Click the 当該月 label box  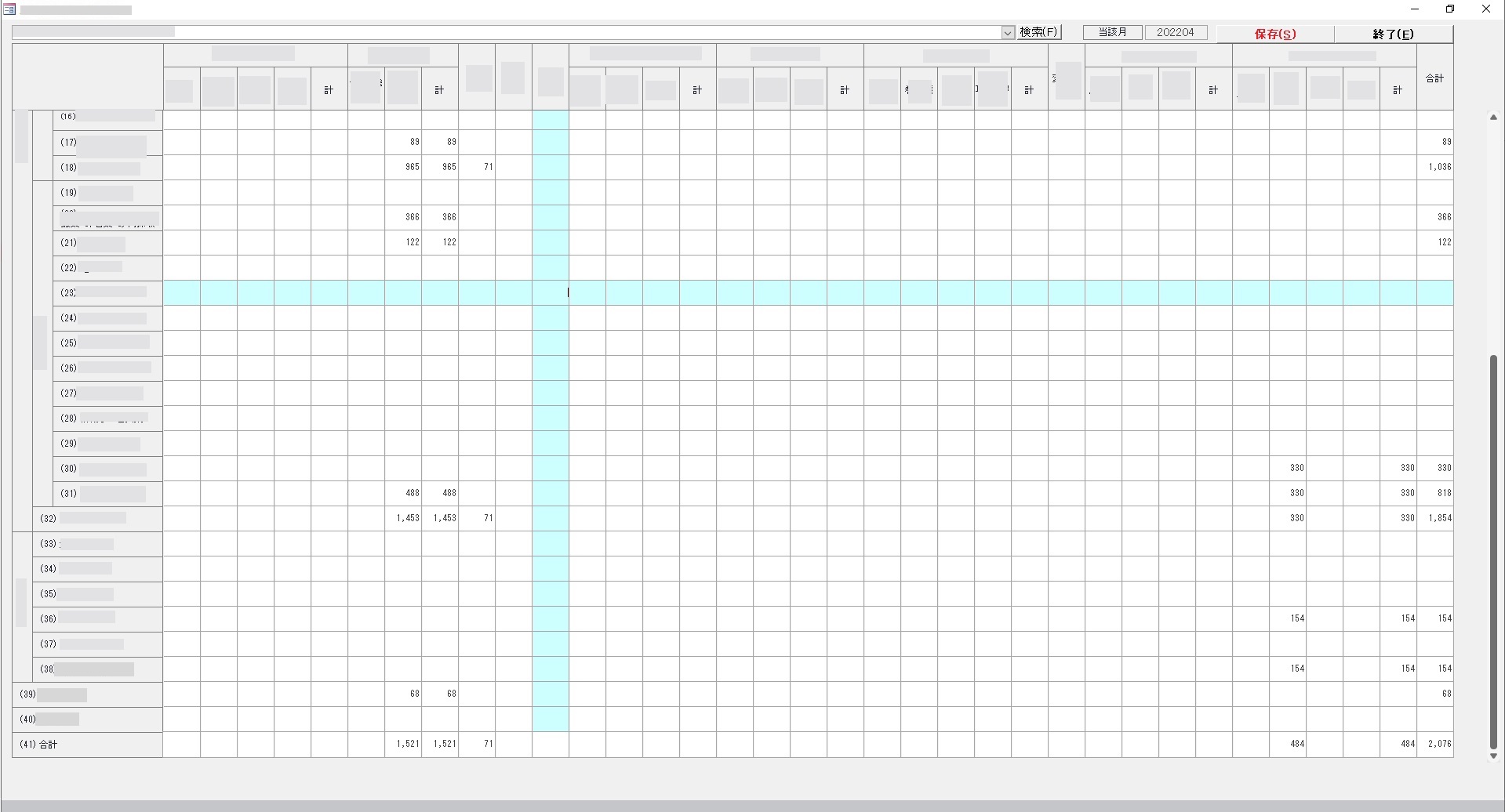pos(1112,32)
